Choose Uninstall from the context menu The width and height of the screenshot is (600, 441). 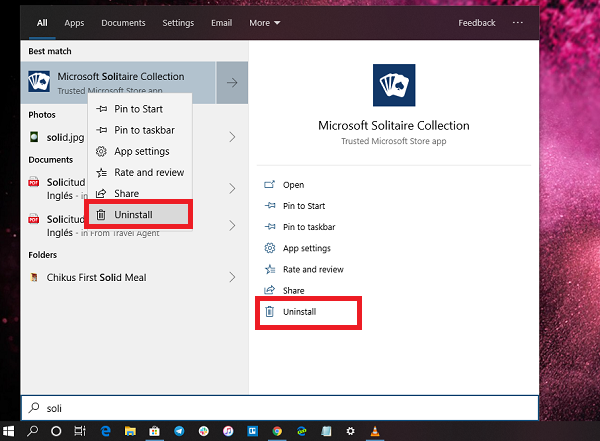point(136,214)
